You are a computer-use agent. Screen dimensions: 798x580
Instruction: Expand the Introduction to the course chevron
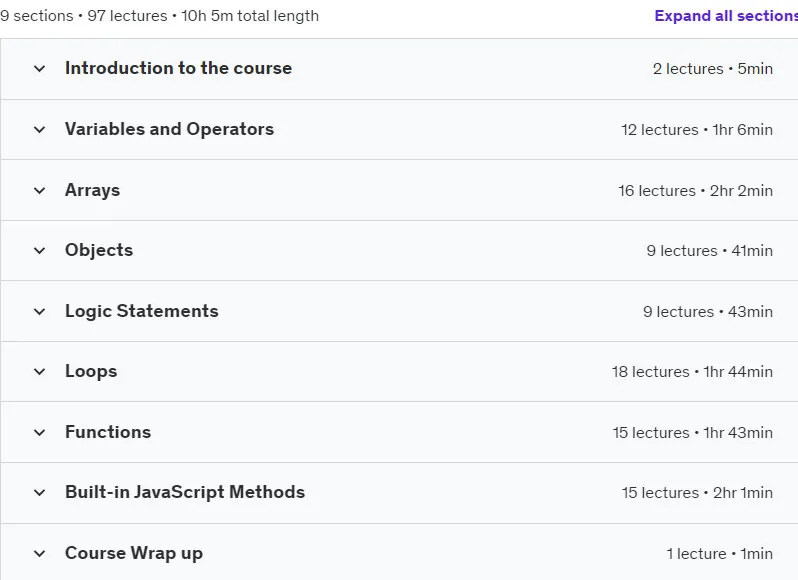coord(39,69)
